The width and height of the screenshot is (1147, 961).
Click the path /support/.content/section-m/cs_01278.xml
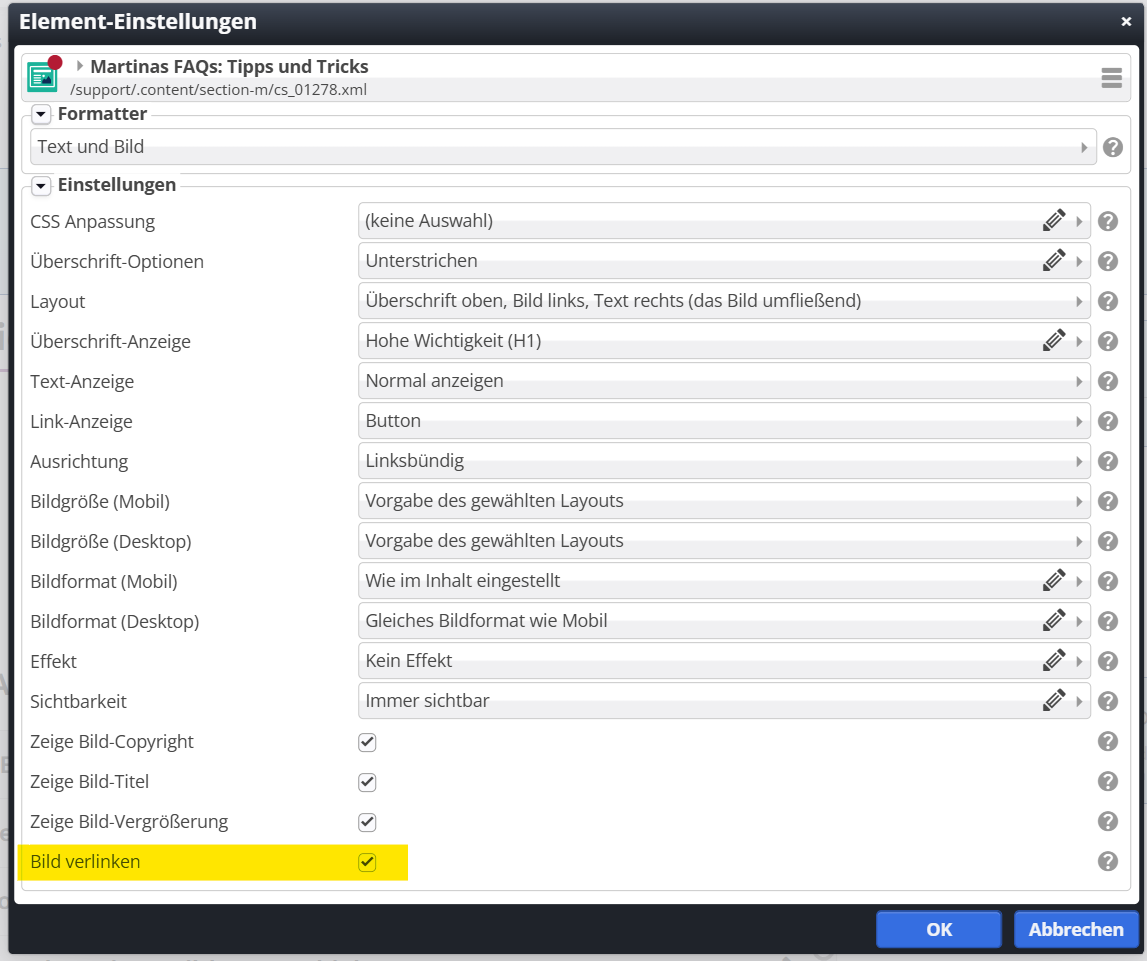tap(219, 90)
